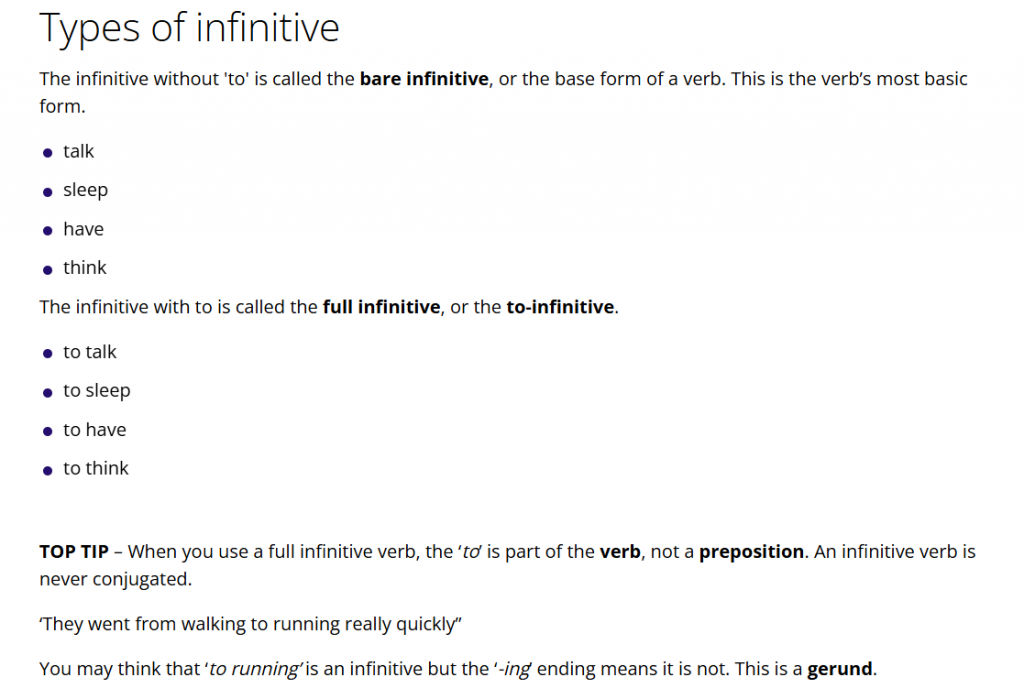This screenshot has height=699, width=1024.
Task: Select the 'to sleep' bullet item
Action: 97,391
